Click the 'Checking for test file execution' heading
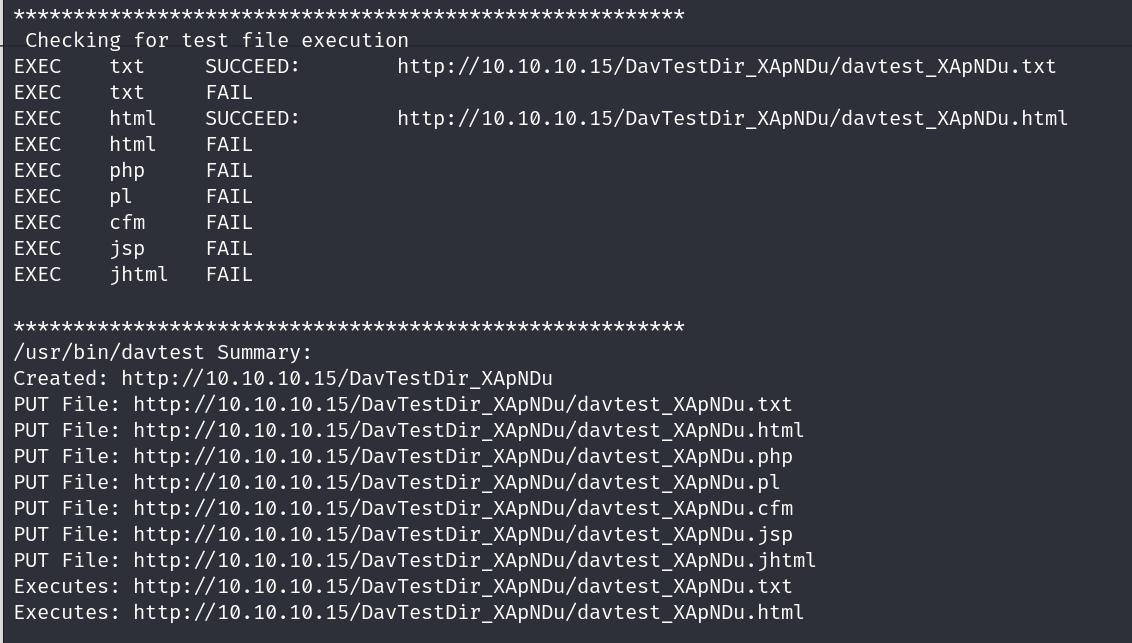The width and height of the screenshot is (1132, 643). (216, 40)
